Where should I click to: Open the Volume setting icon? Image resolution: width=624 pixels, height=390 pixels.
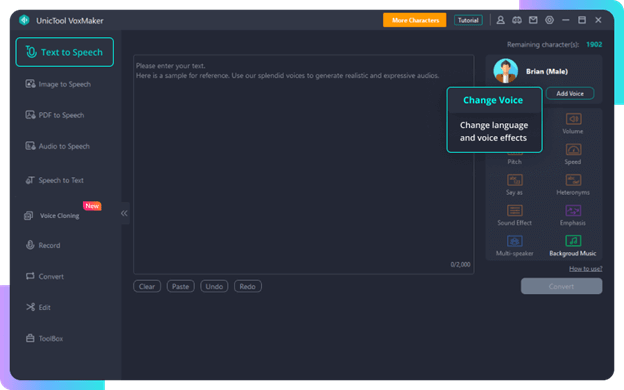573,119
